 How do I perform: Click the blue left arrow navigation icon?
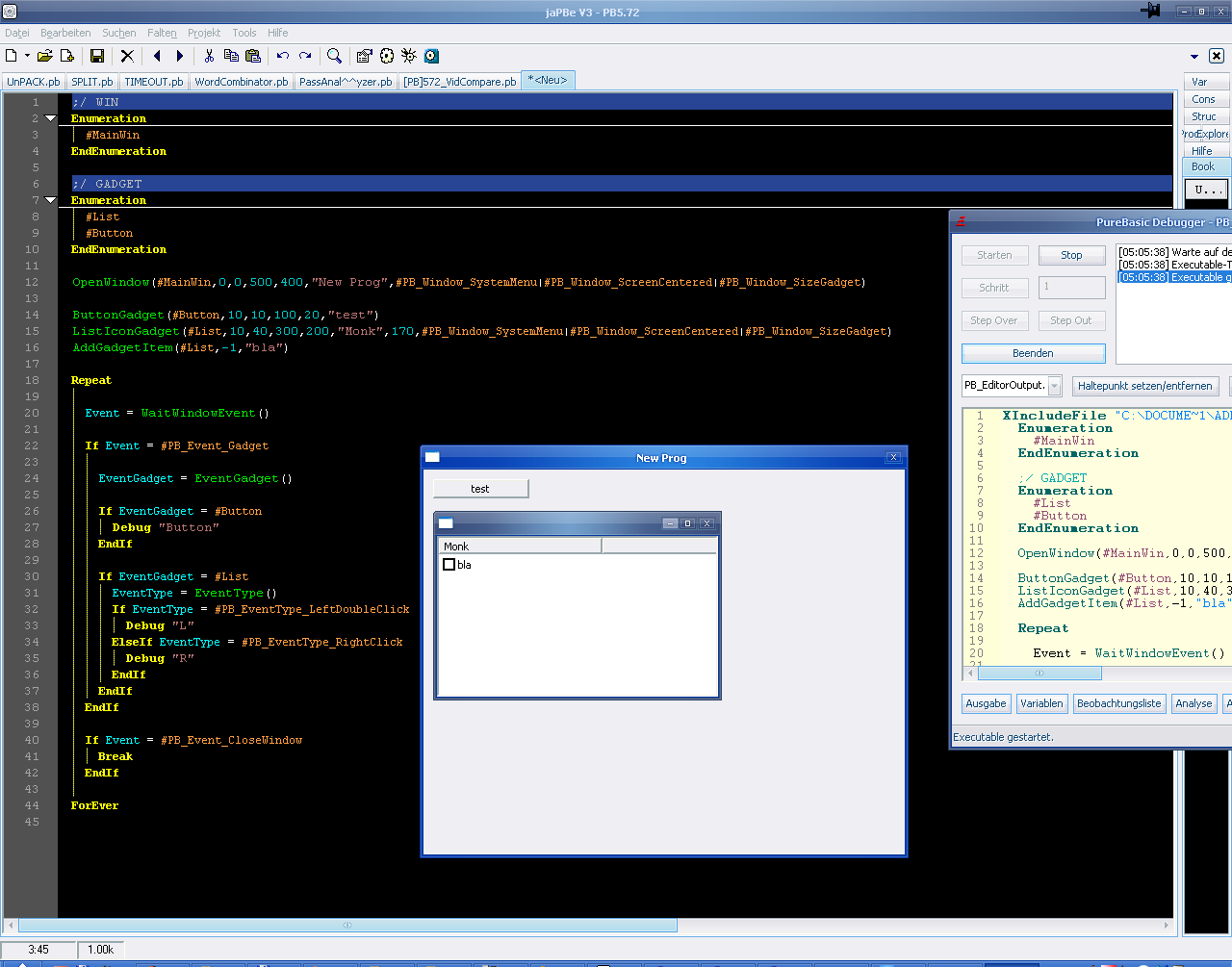(157, 56)
